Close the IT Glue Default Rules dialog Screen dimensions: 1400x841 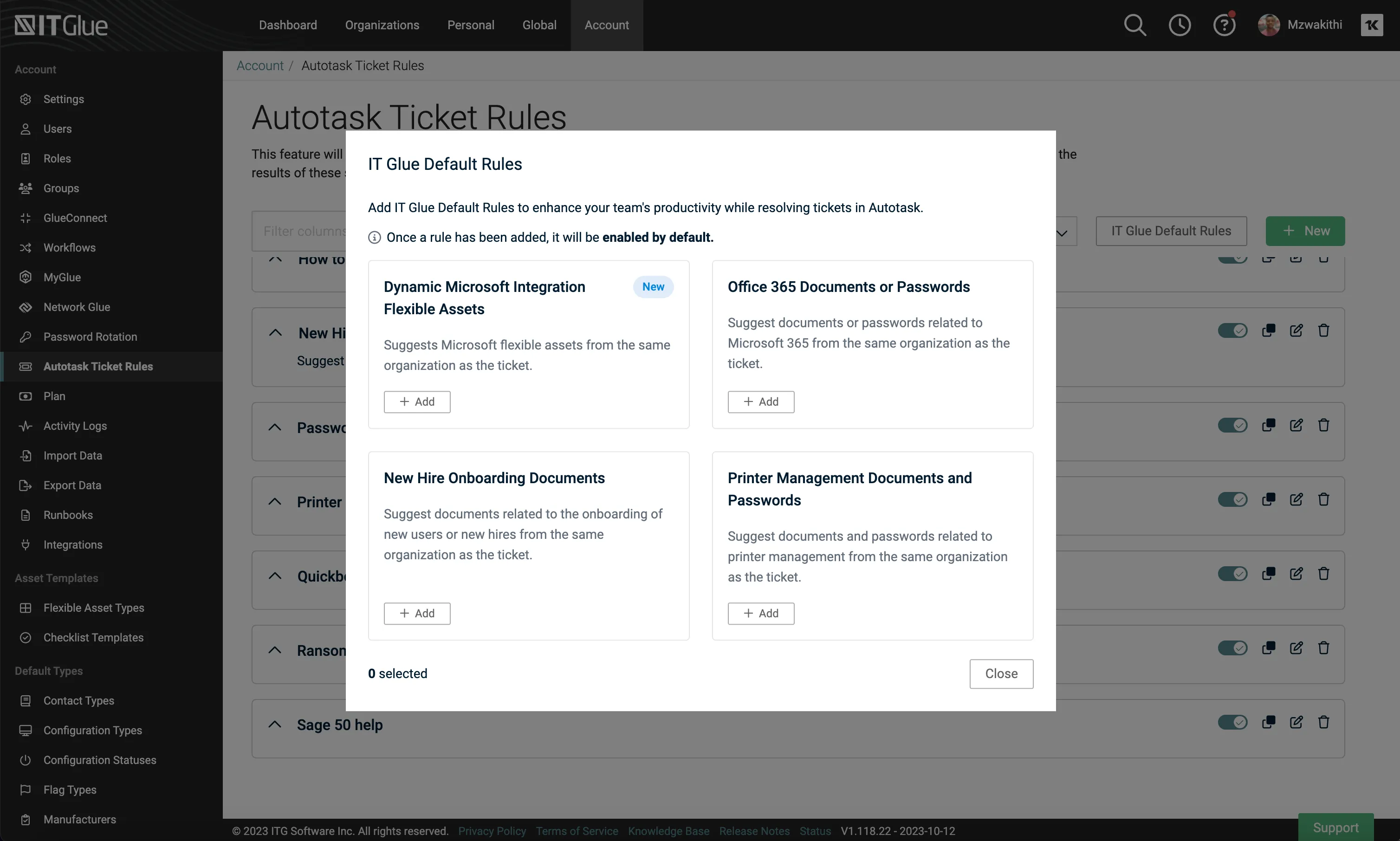[x=1001, y=673]
